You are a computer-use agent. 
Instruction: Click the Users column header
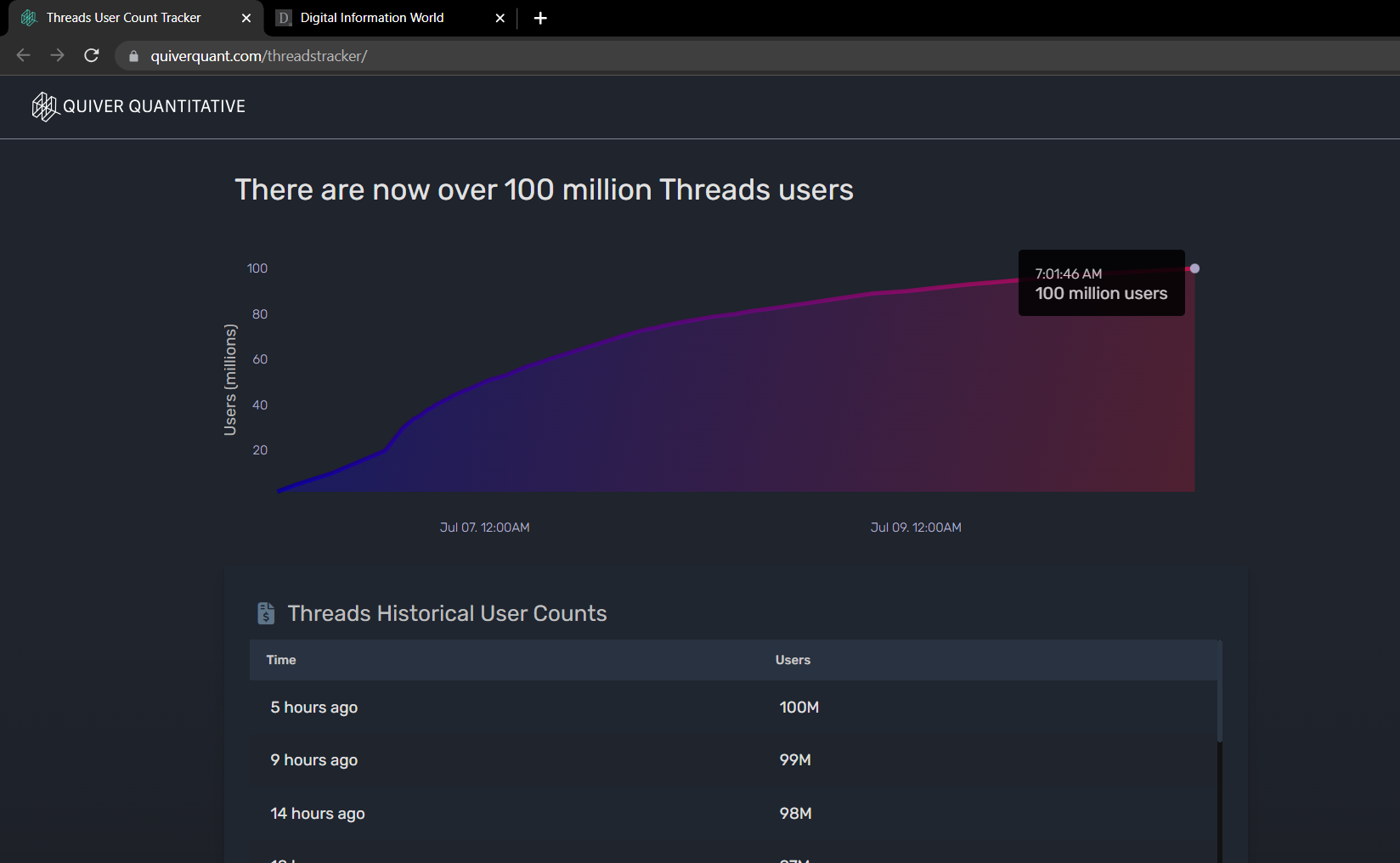click(793, 660)
